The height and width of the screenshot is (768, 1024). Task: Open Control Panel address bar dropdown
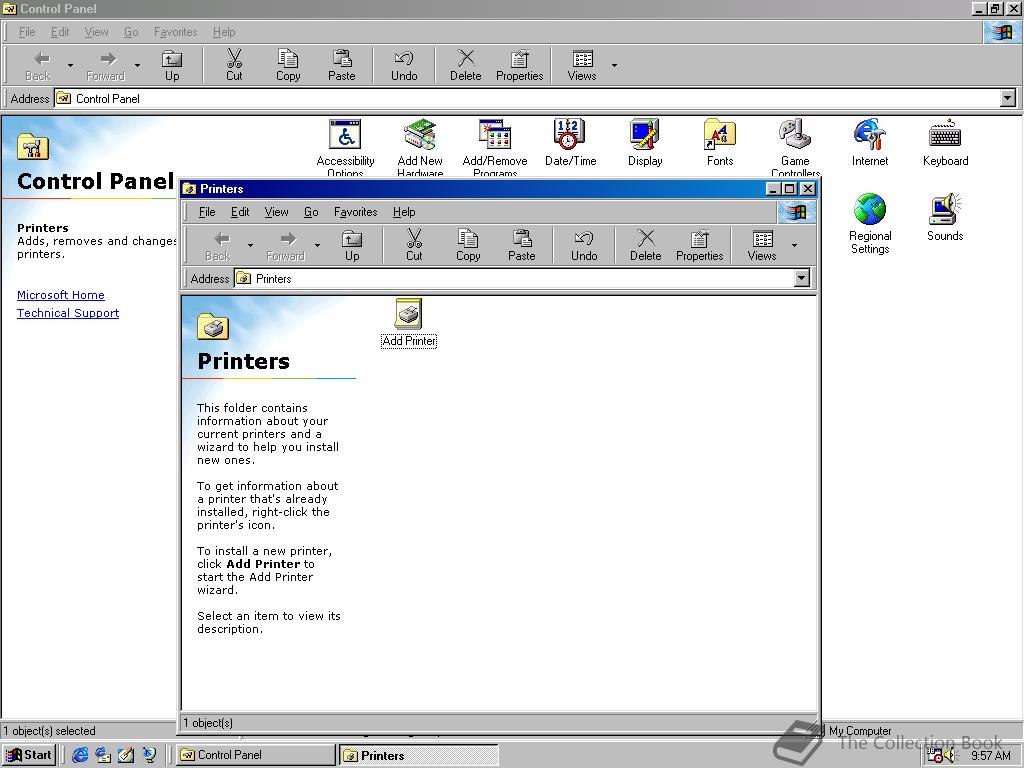click(x=1008, y=99)
